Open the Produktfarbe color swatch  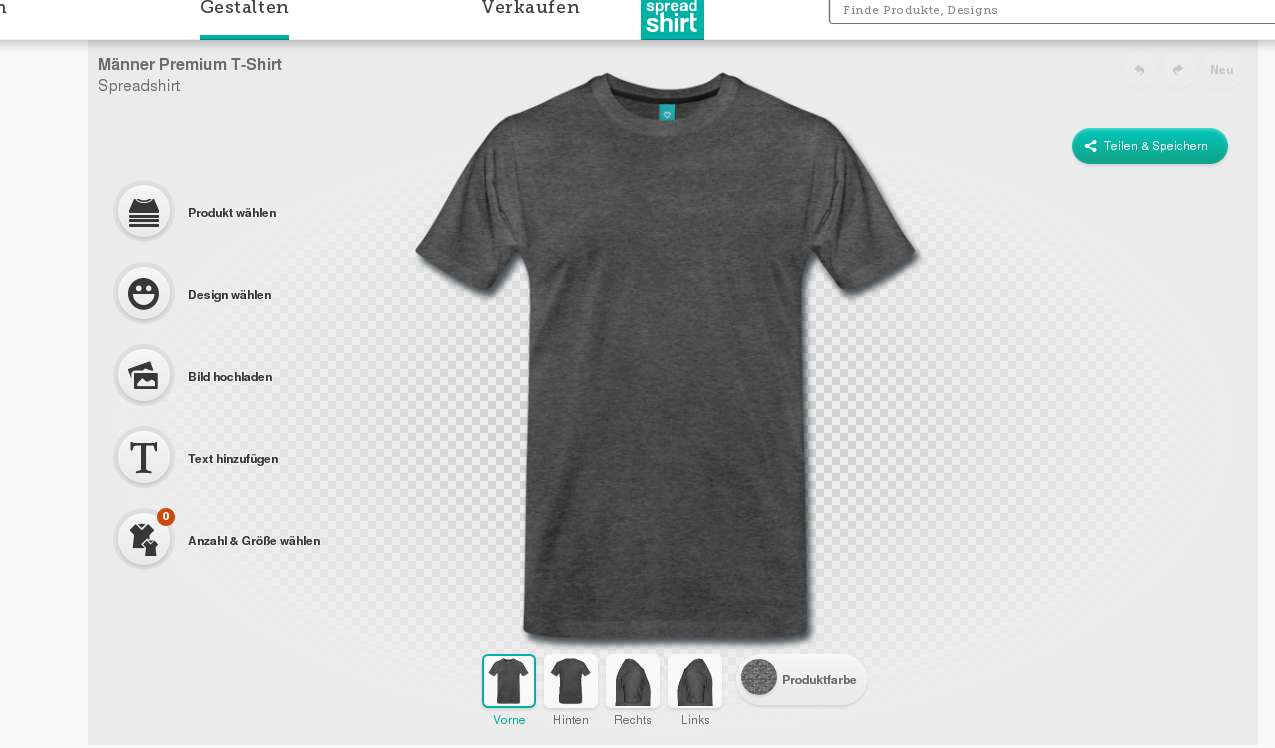pos(759,677)
